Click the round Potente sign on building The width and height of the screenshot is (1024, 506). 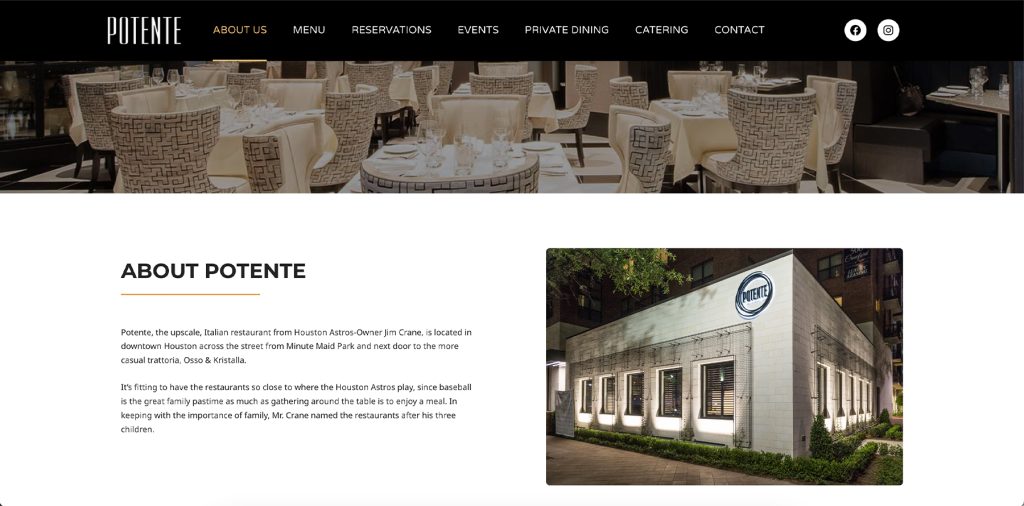pyautogui.click(x=754, y=294)
